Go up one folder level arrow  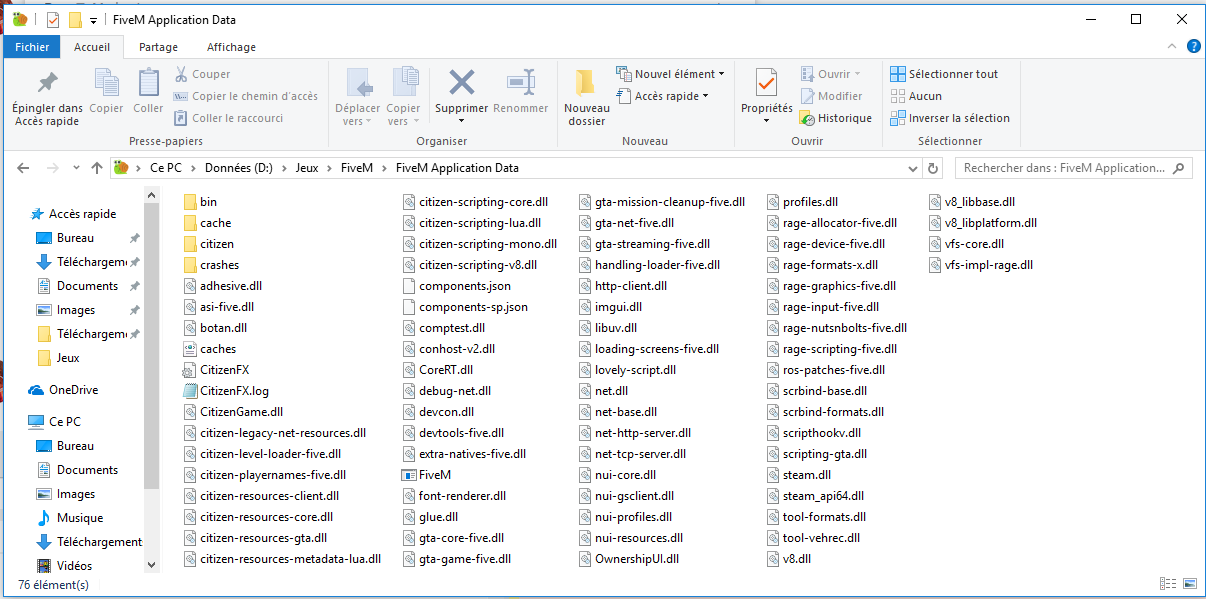(x=97, y=168)
